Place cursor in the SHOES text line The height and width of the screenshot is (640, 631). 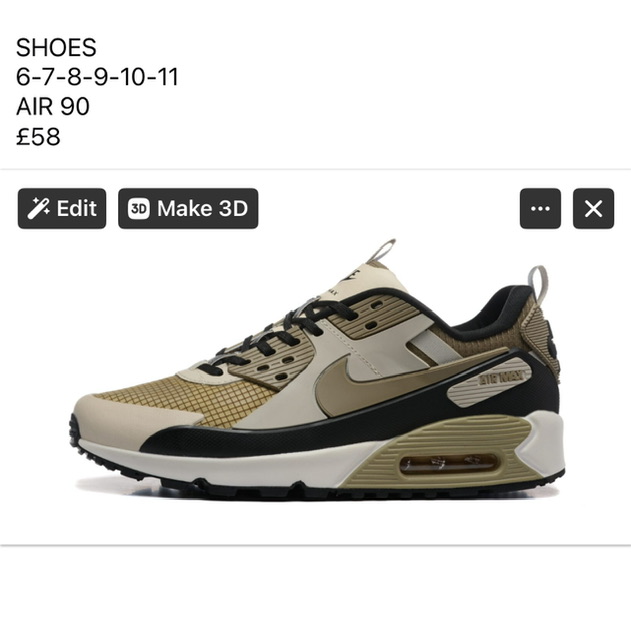(56, 47)
